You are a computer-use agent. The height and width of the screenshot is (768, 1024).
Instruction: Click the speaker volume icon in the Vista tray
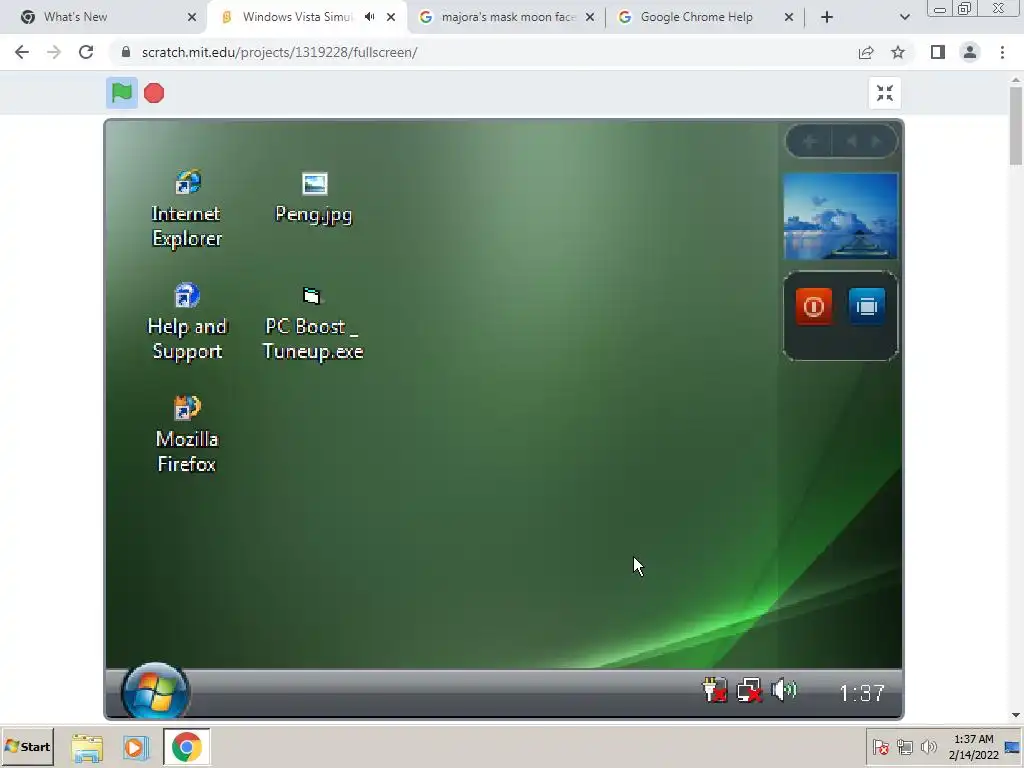[x=784, y=690]
